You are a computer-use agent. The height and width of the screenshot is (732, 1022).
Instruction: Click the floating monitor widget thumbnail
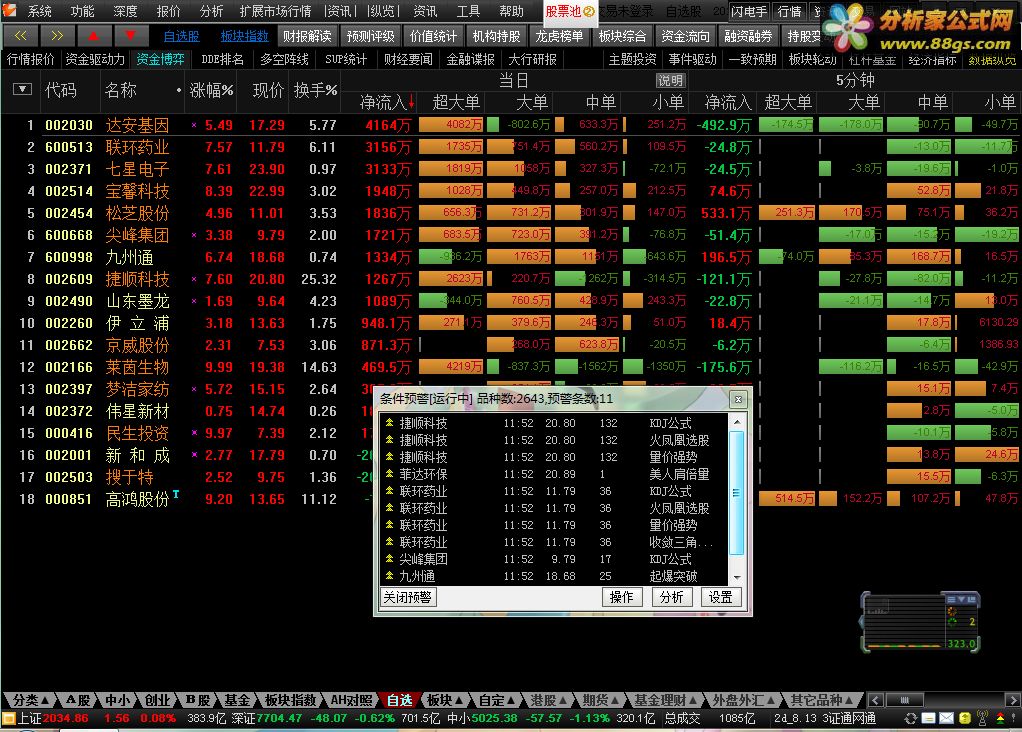(920, 621)
